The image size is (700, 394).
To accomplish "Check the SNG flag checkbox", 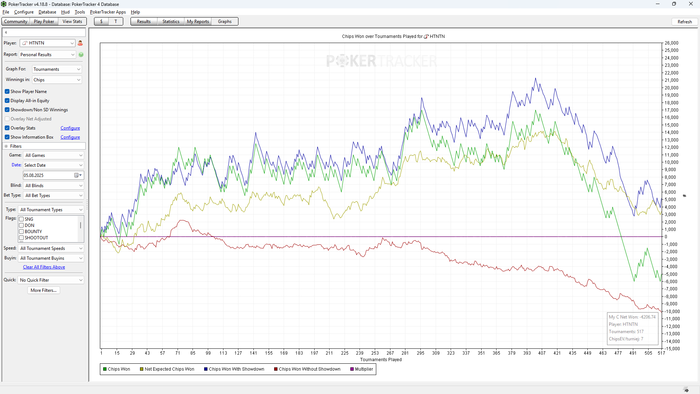I will [x=21, y=219].
